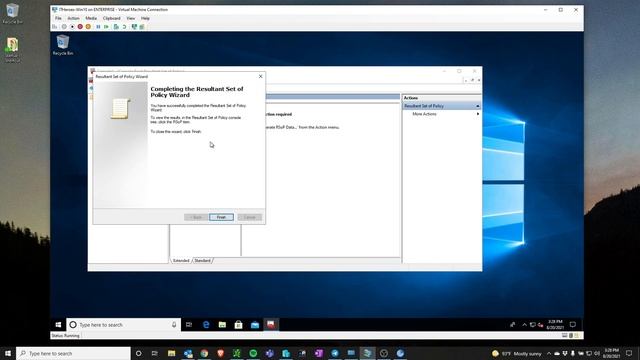640x360 pixels.
Task: Open Mail on the guest taskbar
Action: point(255,325)
